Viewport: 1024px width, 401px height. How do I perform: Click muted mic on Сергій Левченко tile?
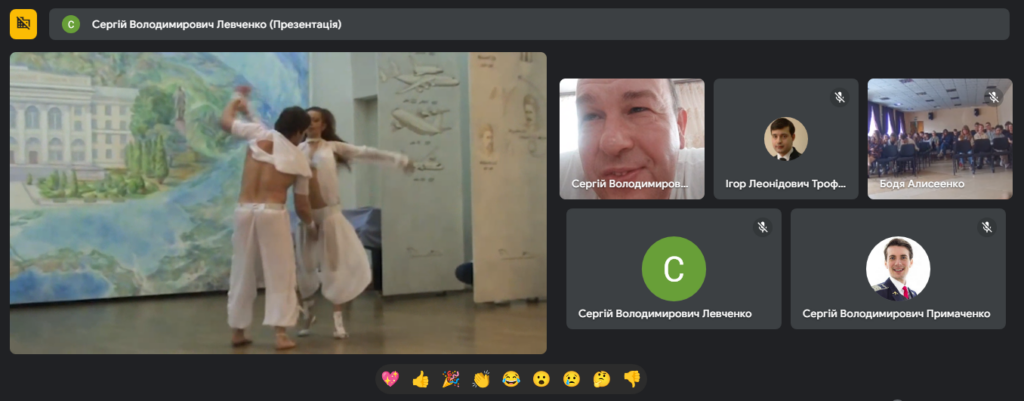tap(762, 227)
